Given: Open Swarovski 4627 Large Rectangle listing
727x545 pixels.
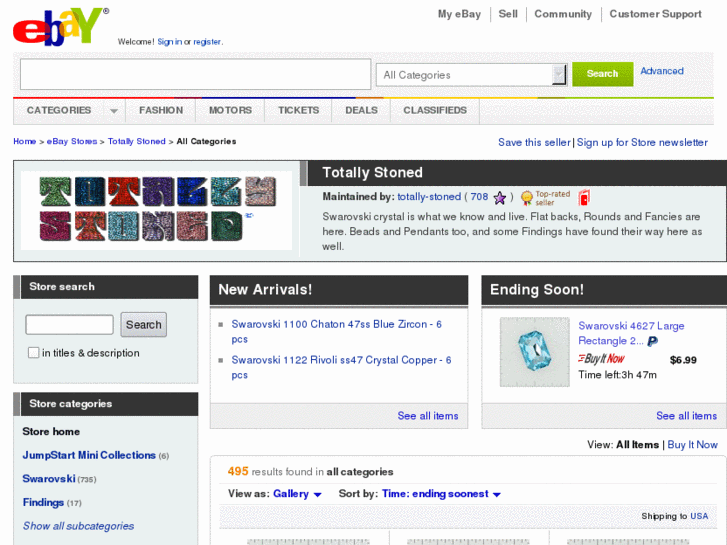Looking at the screenshot, I should pyautogui.click(x=631, y=333).
